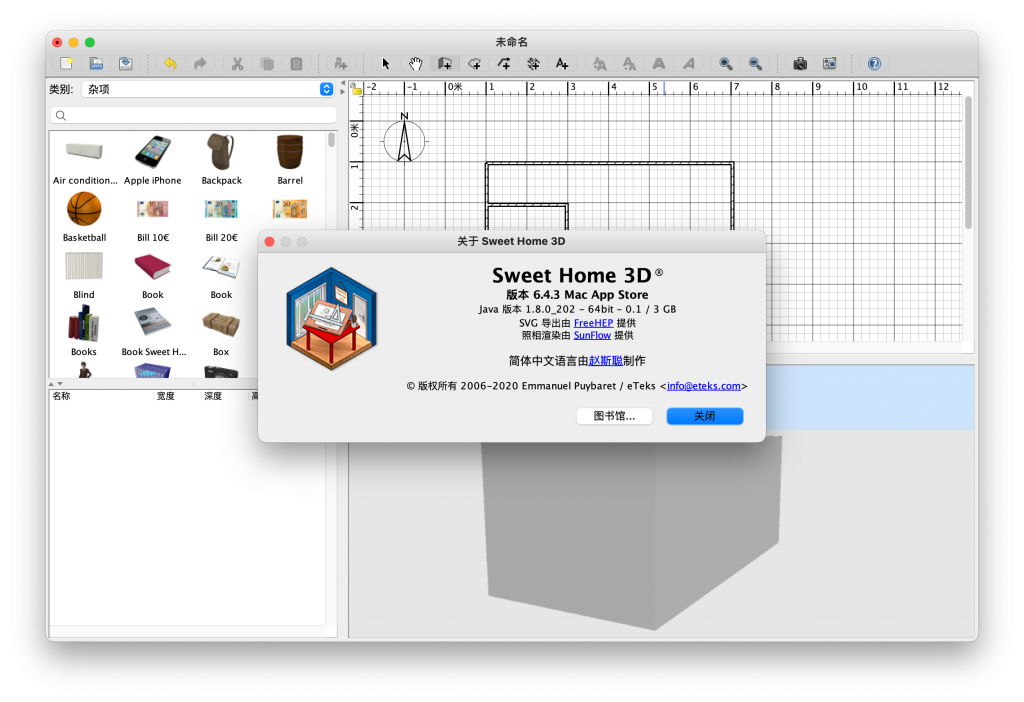Open the FreeHEP link
1024x702 pixels.
coord(593,323)
